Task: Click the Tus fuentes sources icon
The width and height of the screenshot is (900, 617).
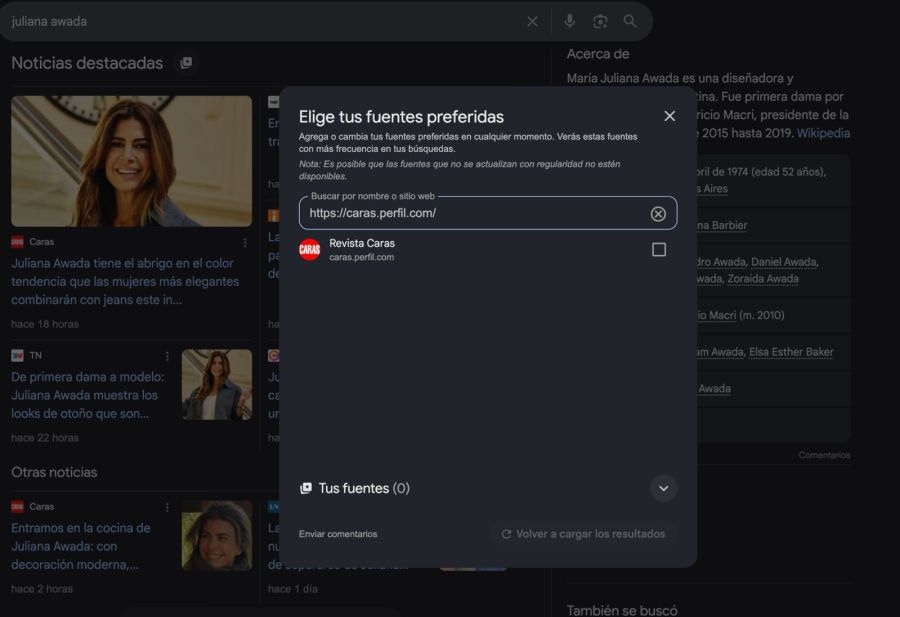Action: coord(306,488)
